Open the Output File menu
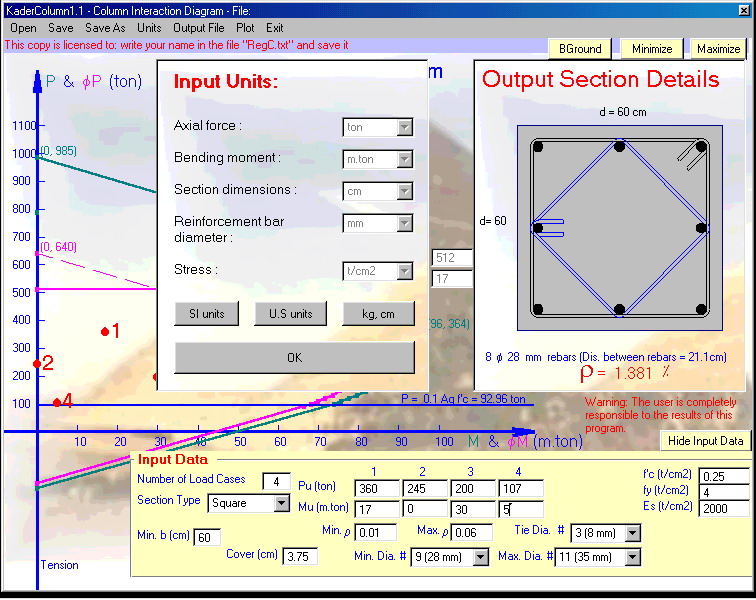This screenshot has width=756, height=600. click(198, 28)
